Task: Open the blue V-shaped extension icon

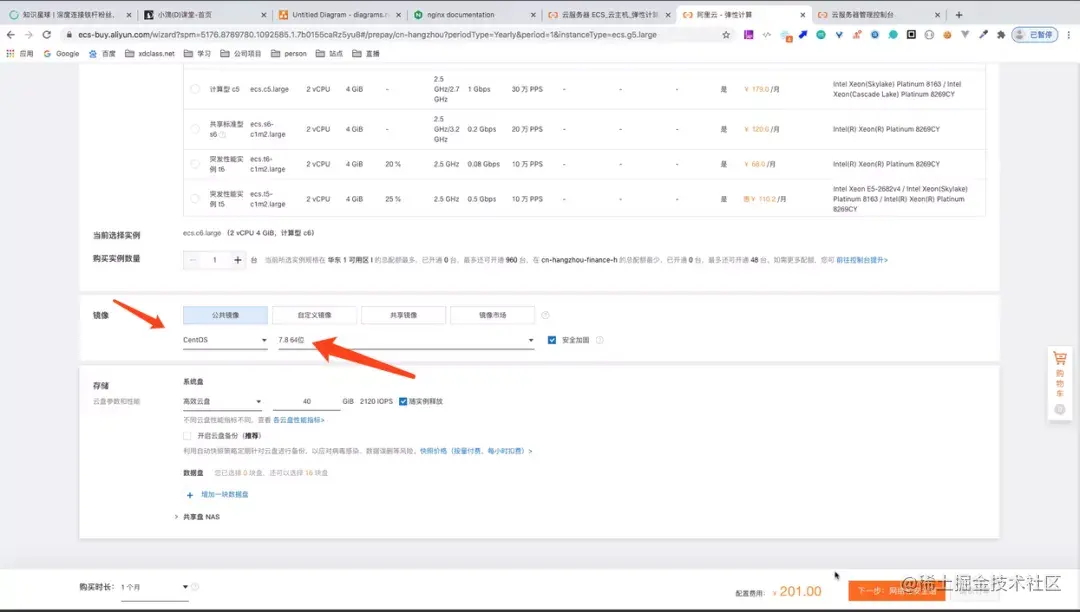Action: pos(839,34)
